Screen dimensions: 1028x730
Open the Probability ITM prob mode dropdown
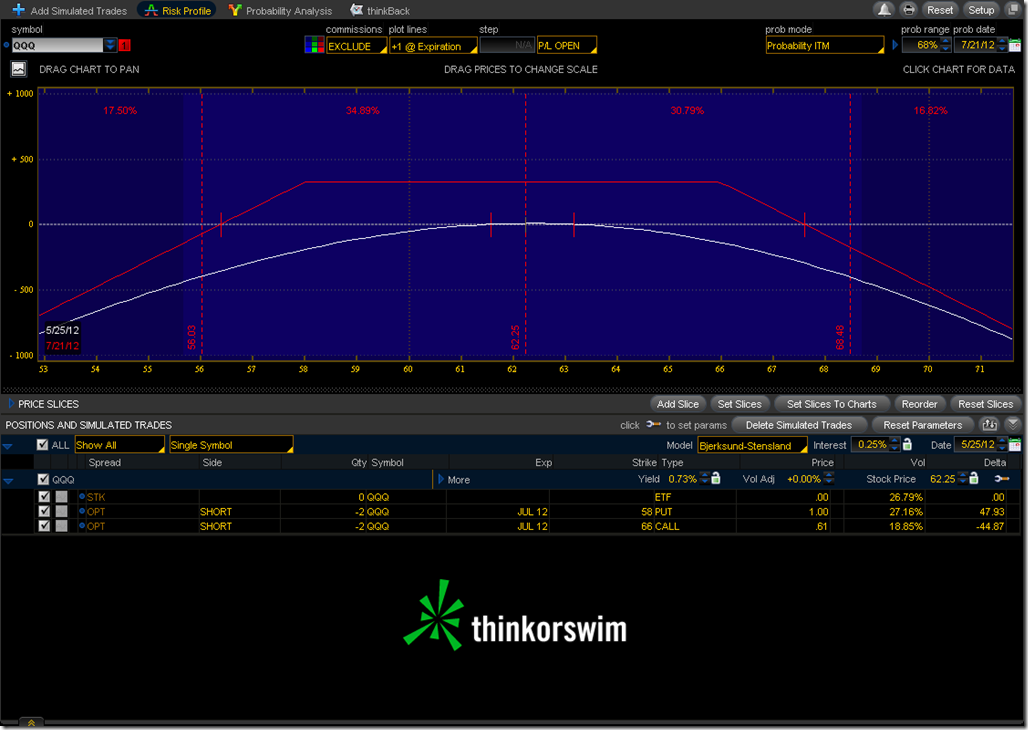click(825, 45)
